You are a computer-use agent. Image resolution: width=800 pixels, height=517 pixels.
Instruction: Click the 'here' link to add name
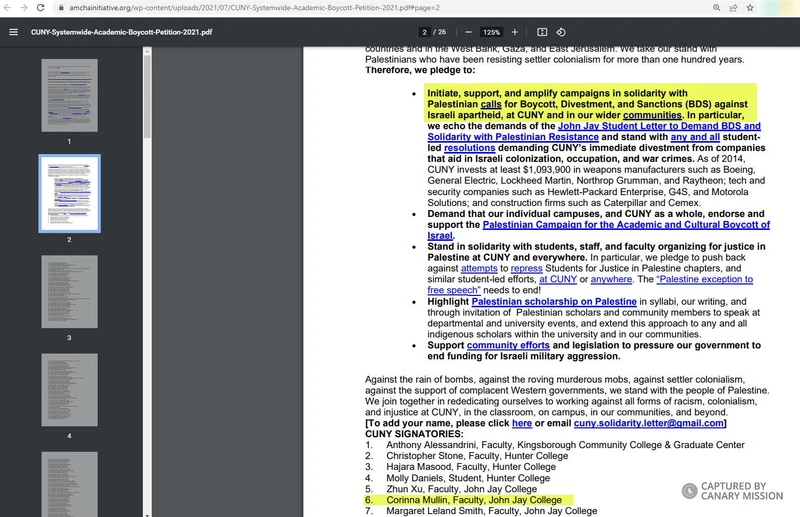pyautogui.click(x=522, y=423)
